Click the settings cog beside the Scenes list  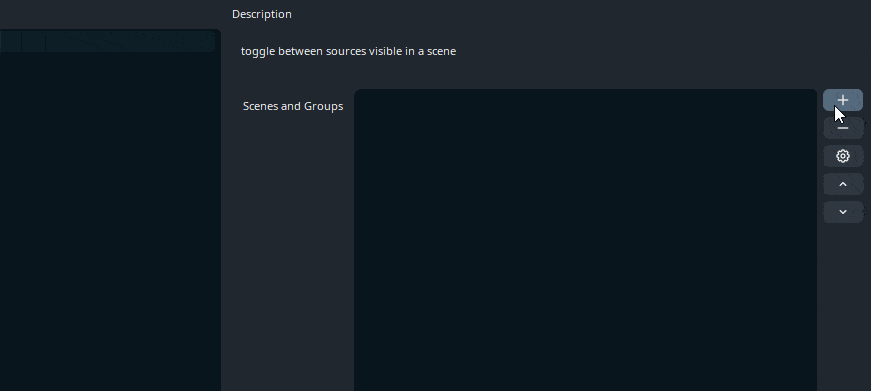[843, 156]
